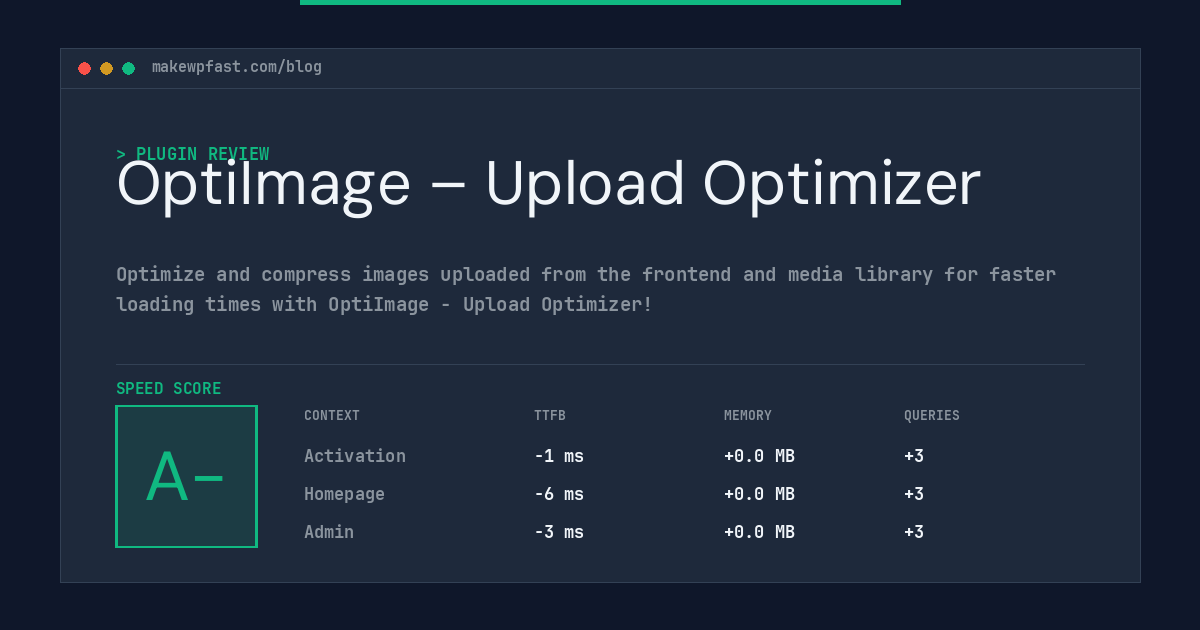Viewport: 1200px width, 630px height.
Task: Click the plugin description paragraph
Action: [x=586, y=289]
